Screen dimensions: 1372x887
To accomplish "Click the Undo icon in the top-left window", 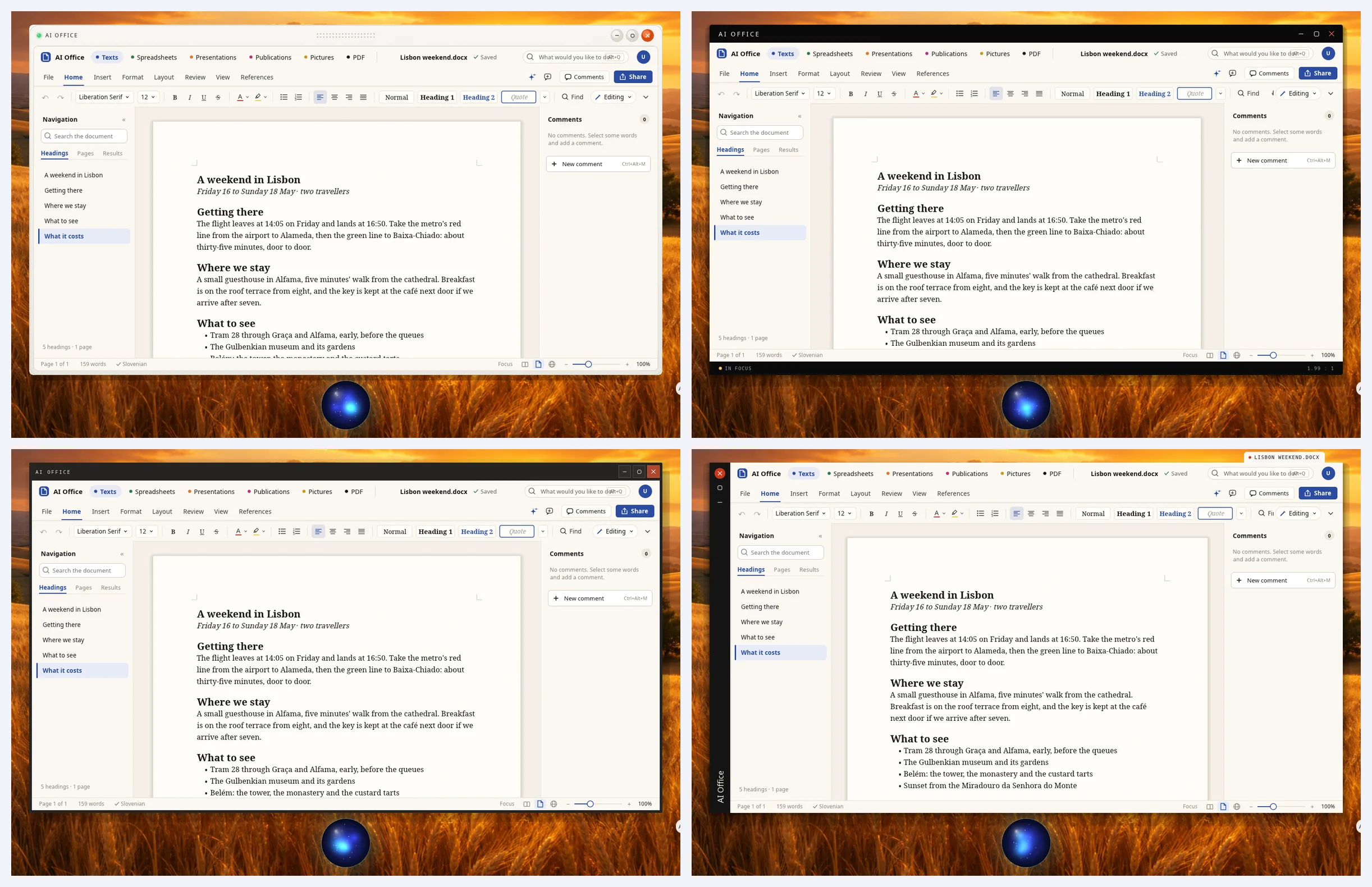I will tap(45, 97).
